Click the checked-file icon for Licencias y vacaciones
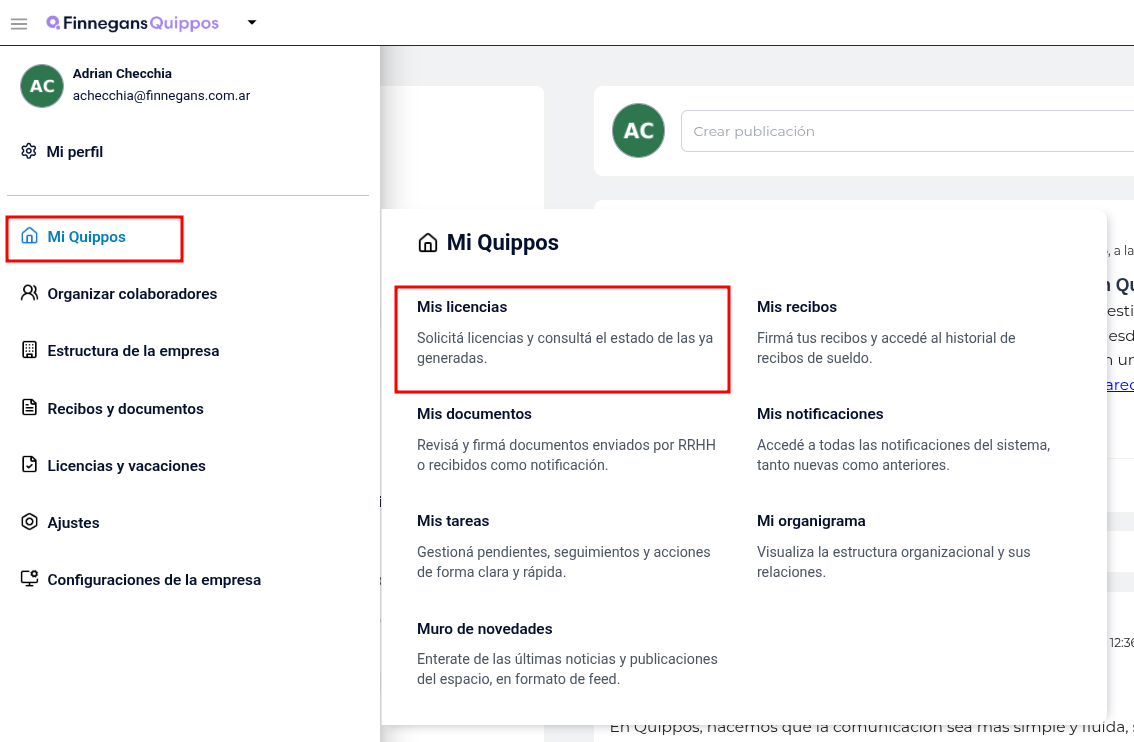This screenshot has width=1134, height=742. tap(29, 464)
